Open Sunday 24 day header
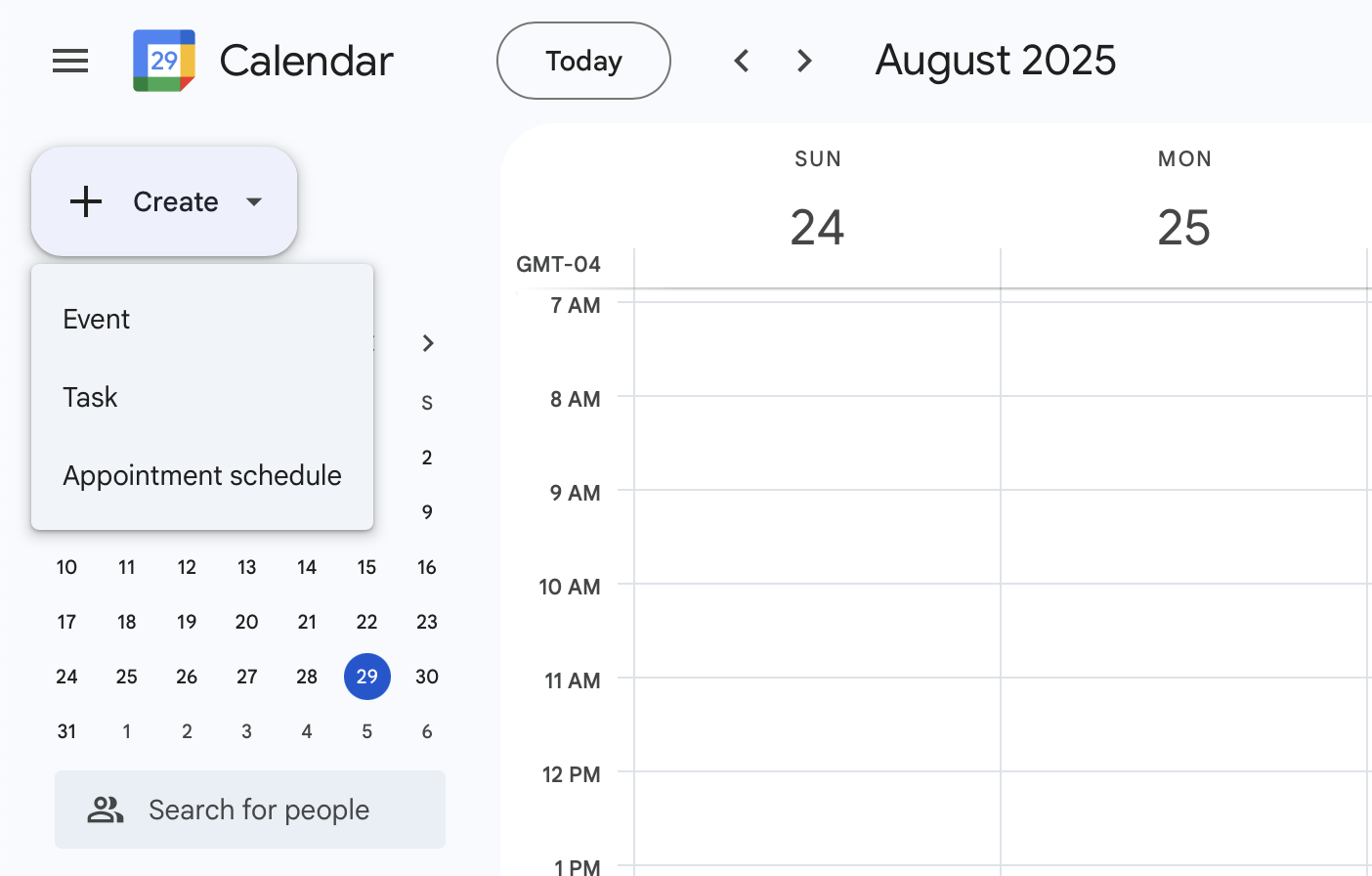 click(817, 227)
